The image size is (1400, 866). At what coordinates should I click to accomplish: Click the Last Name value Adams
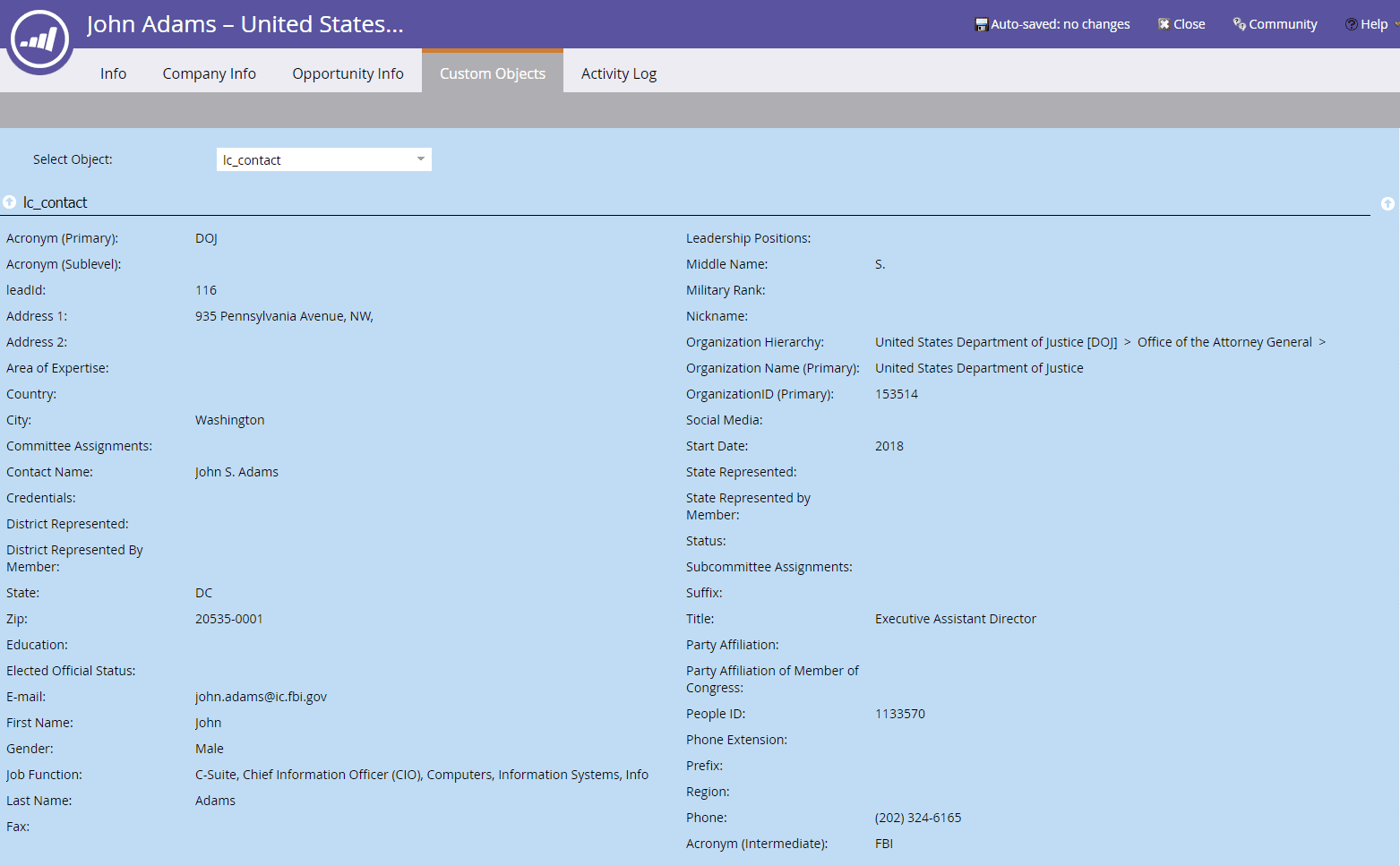pyautogui.click(x=215, y=801)
